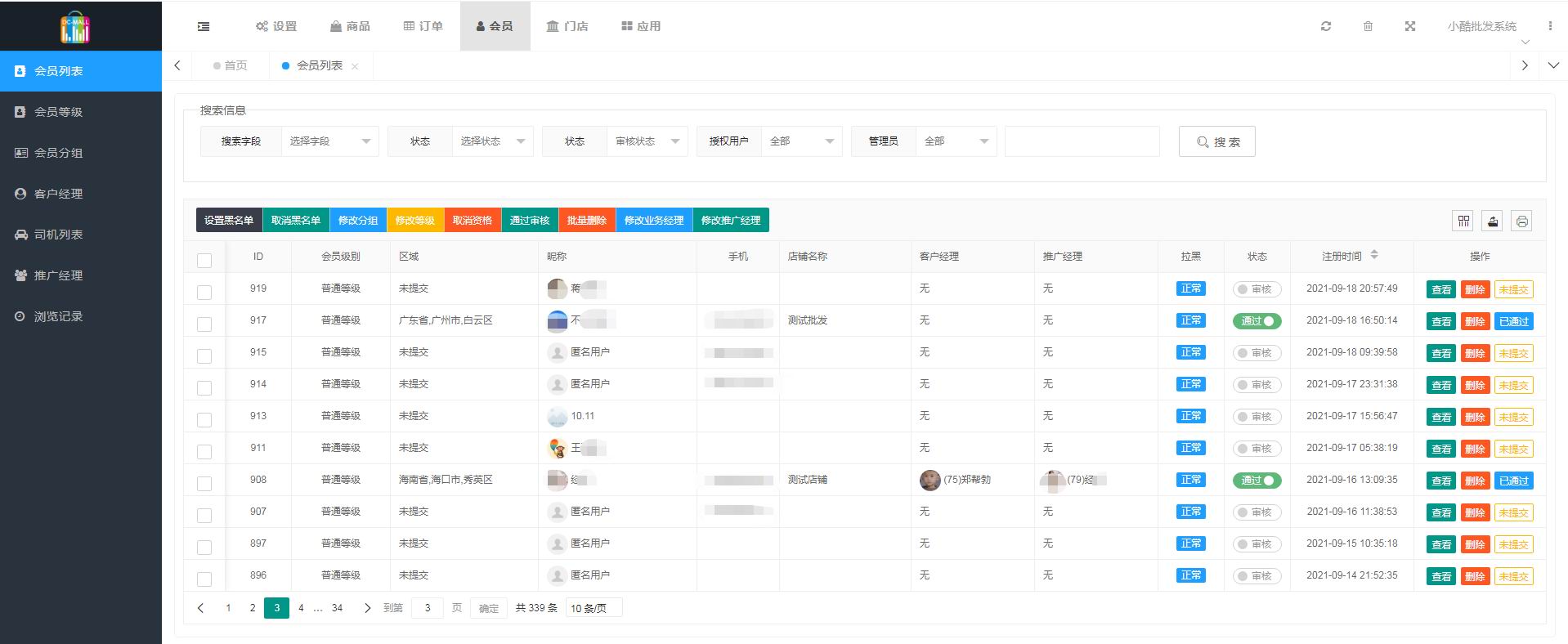The width and height of the screenshot is (1568, 644).
Task: Go to previous page arrow
Action: pyautogui.click(x=201, y=608)
